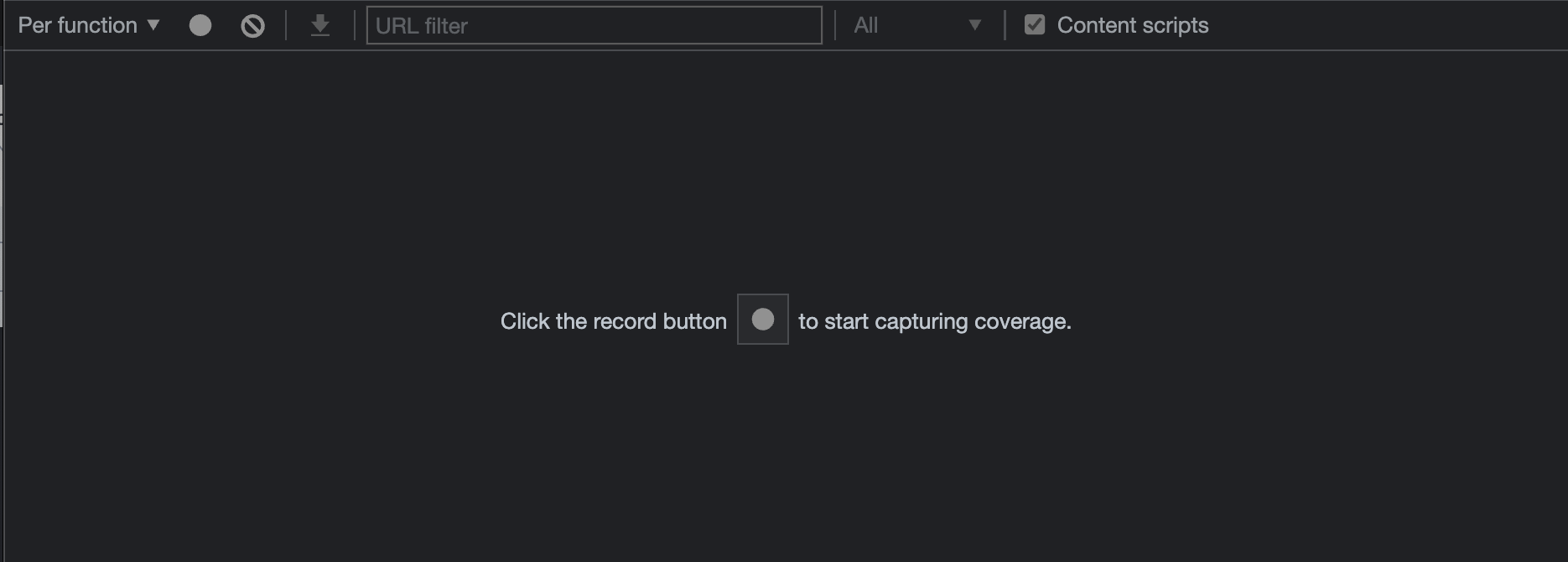Begin capturing coverage via inline record circle
This screenshot has height=562, width=1568.
763,319
